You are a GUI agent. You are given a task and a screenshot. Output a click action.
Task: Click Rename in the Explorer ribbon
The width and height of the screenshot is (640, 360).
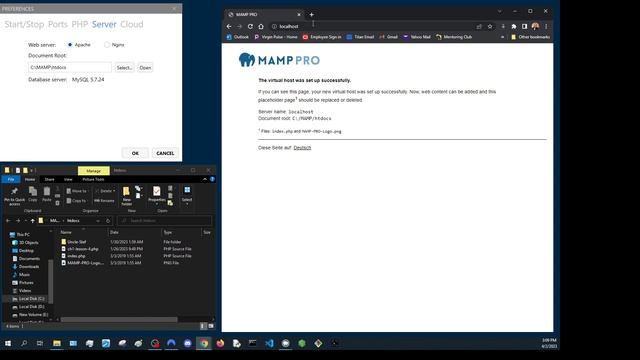pos(104,201)
